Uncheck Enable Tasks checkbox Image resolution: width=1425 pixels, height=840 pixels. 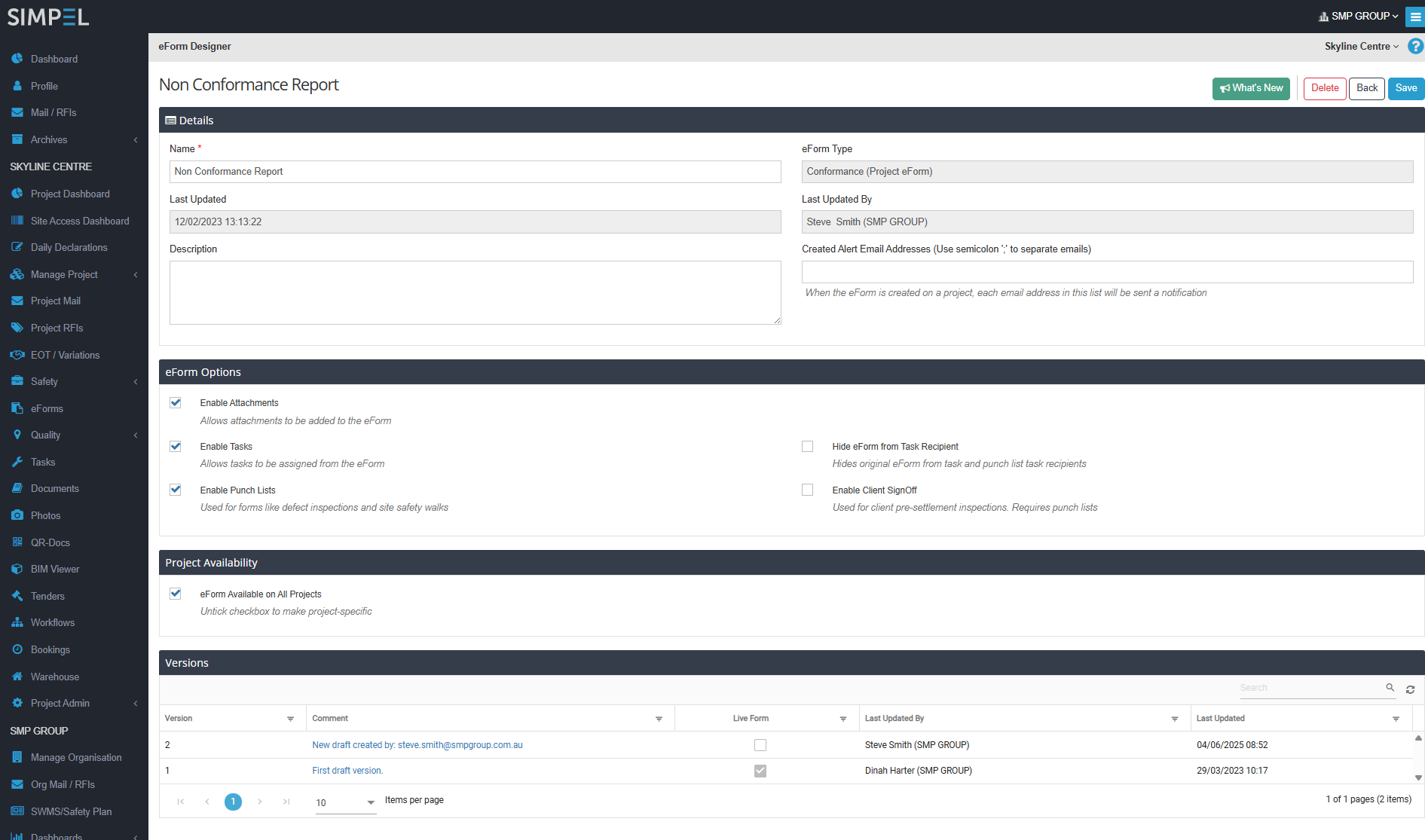176,446
